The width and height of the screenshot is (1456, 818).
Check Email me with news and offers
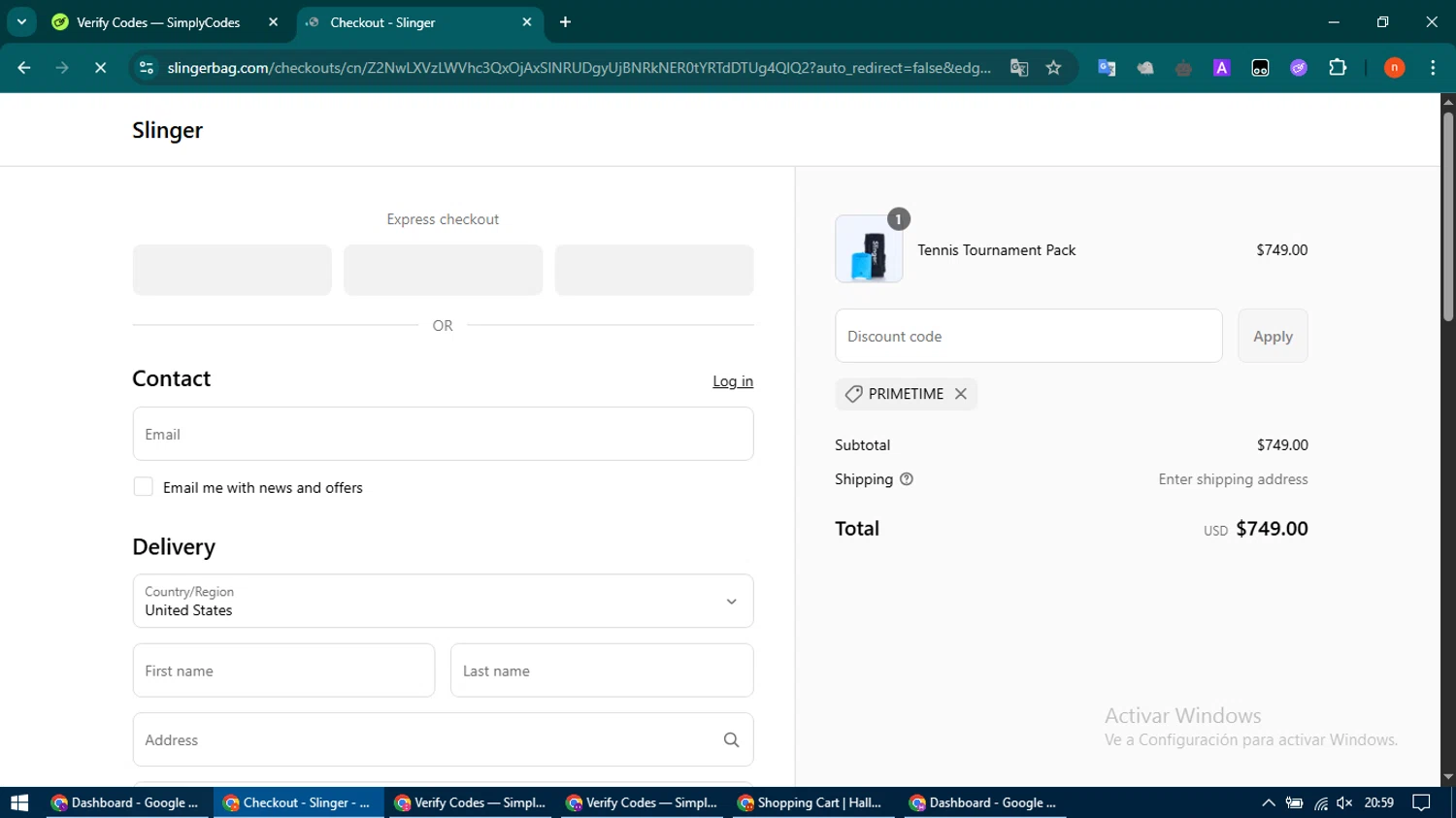(143, 487)
